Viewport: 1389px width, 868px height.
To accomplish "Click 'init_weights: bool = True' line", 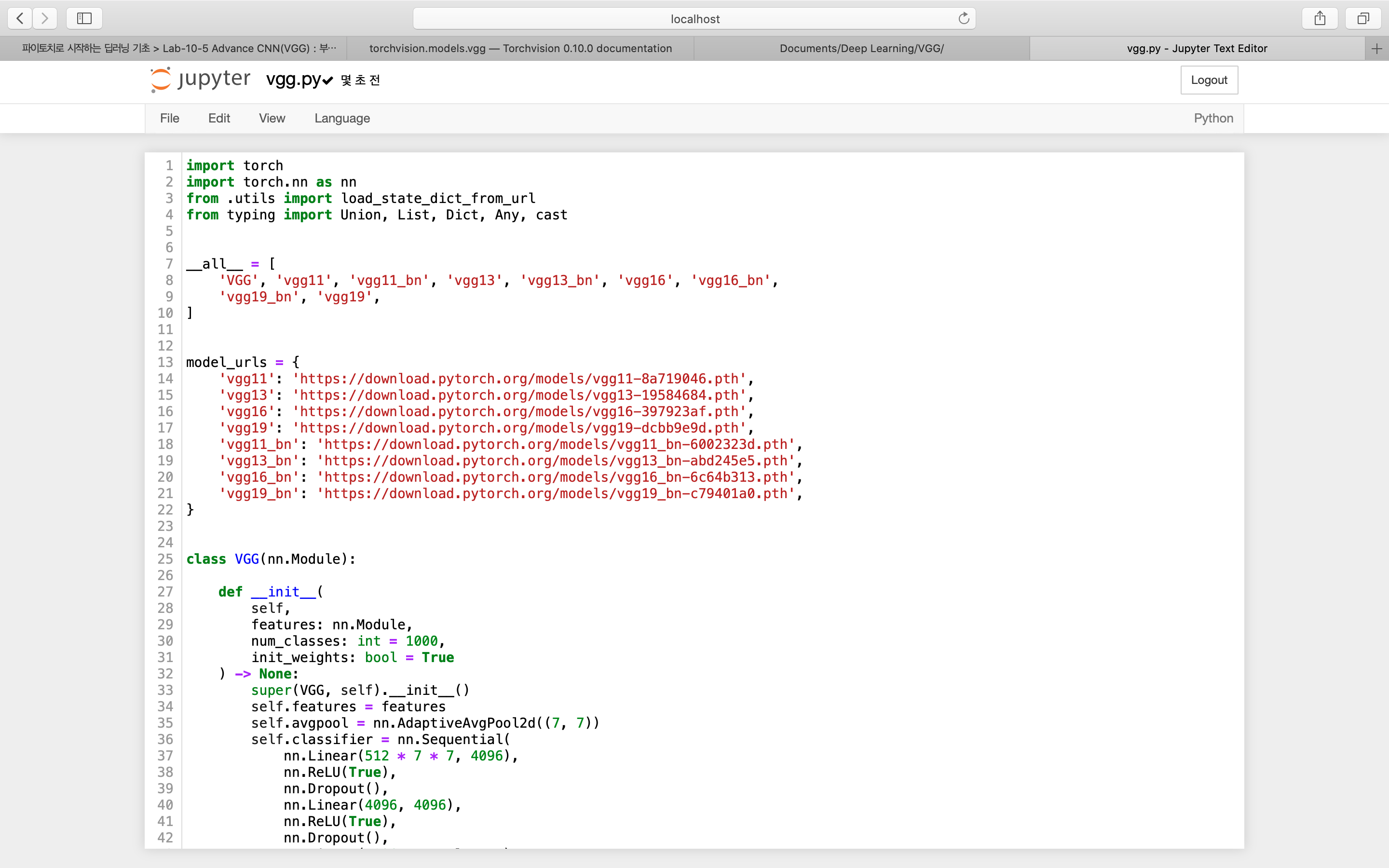I will 353,657.
